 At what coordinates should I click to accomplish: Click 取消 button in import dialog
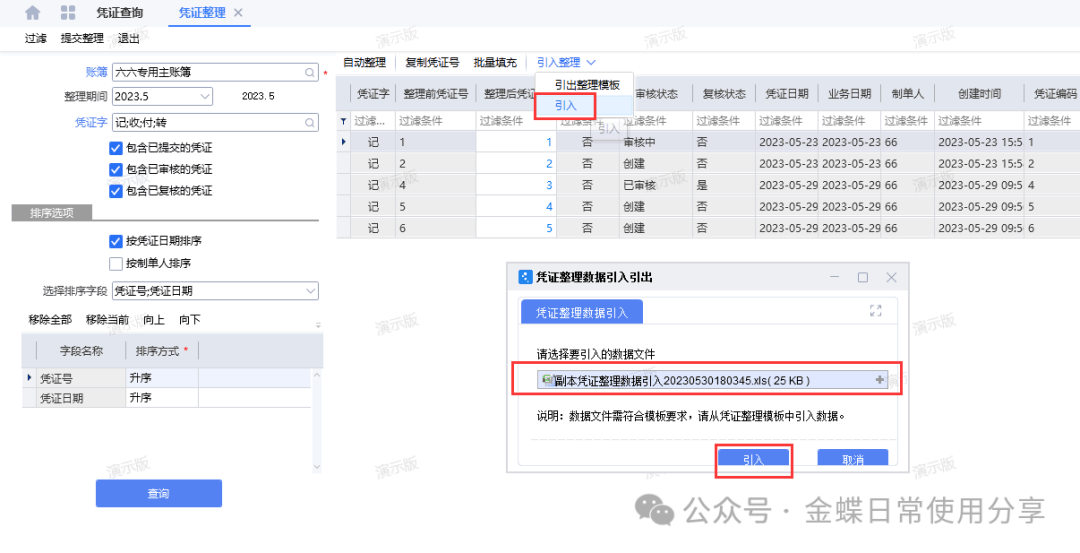[852, 459]
